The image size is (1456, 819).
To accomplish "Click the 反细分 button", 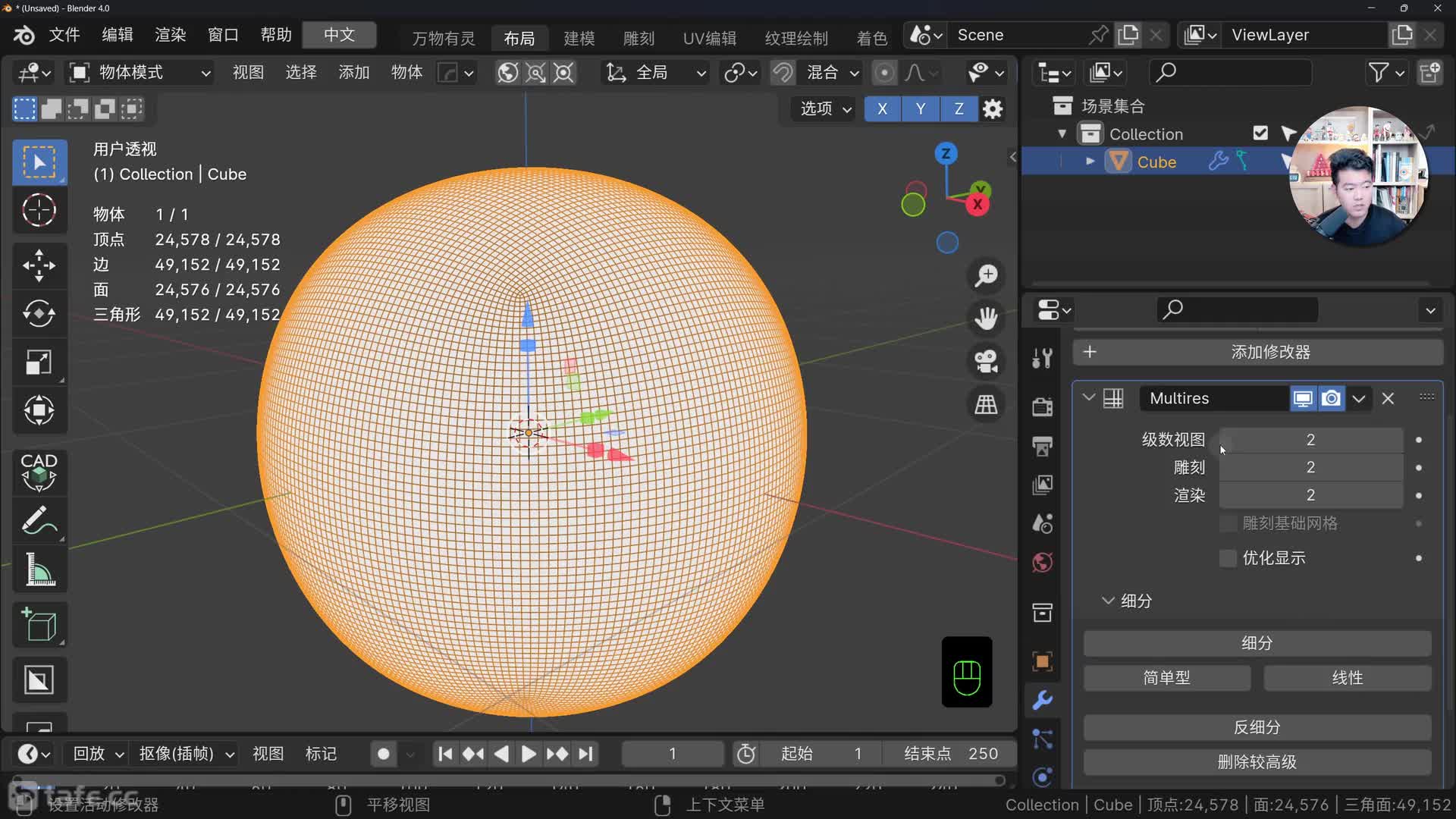I will 1257,727.
